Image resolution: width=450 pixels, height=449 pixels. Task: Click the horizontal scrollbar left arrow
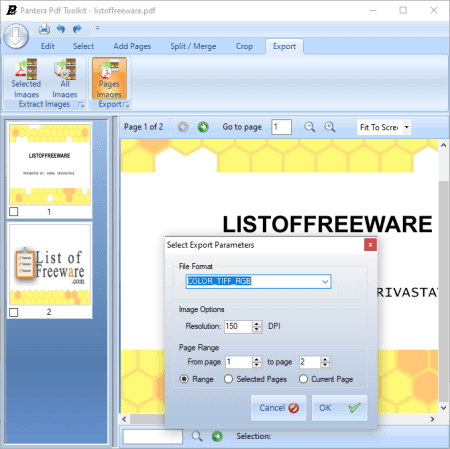pyautogui.click(x=125, y=419)
